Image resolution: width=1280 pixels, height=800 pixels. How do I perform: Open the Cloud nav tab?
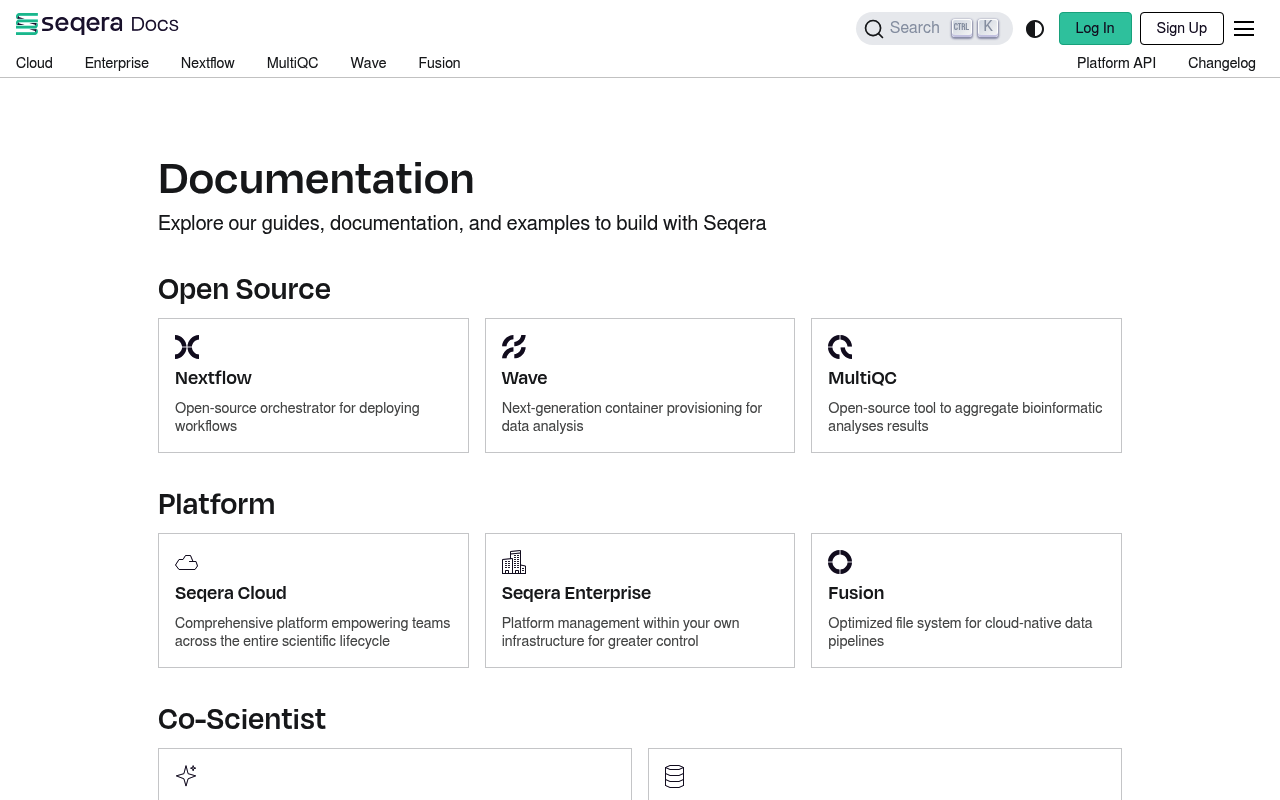[x=34, y=63]
